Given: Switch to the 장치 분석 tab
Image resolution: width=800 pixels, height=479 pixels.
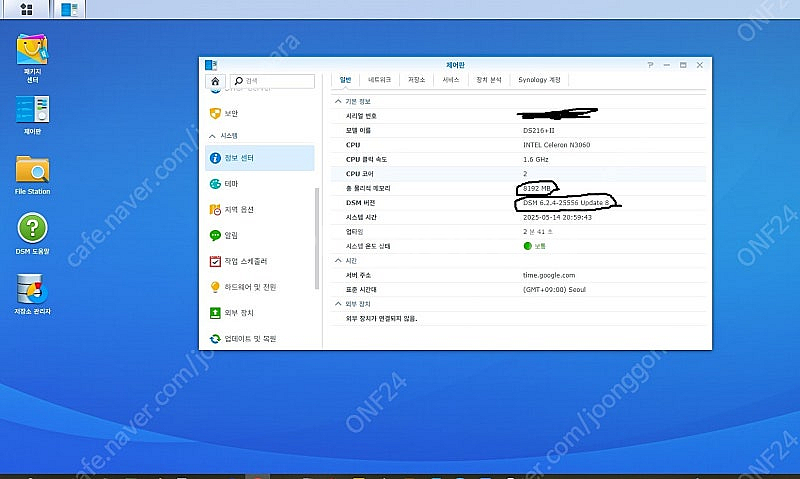Looking at the screenshot, I should (x=489, y=80).
